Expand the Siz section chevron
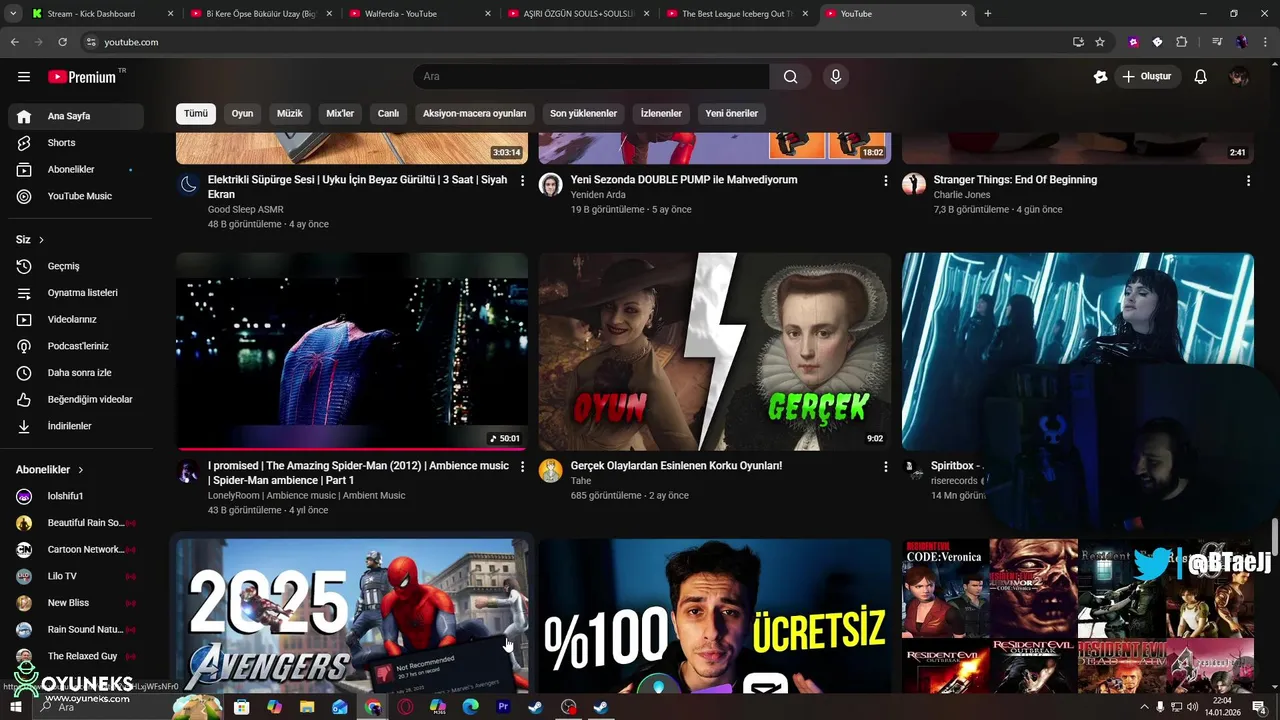This screenshot has width=1280, height=720. point(41,240)
